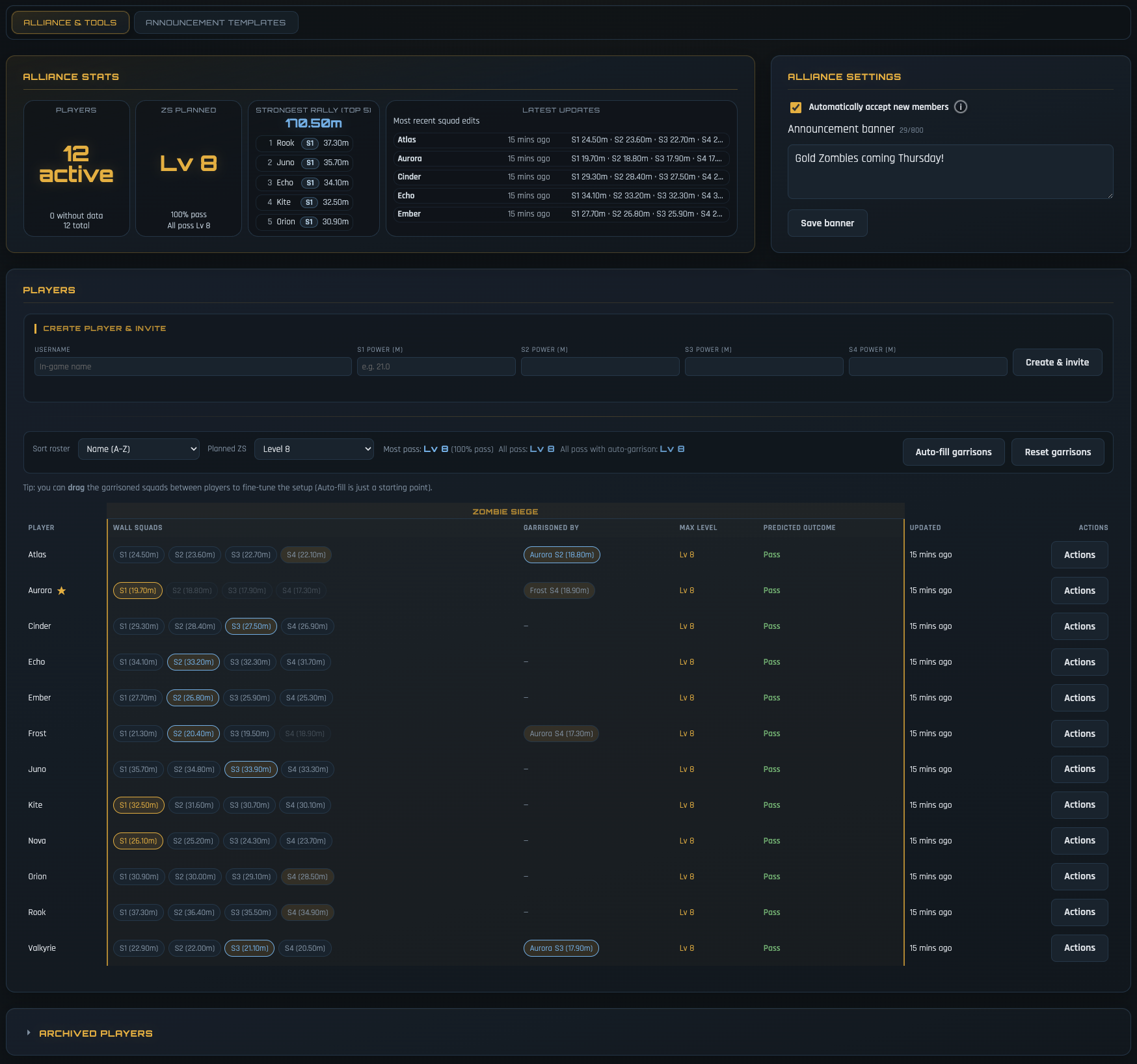Open the Alliance & Tools tab
The height and width of the screenshot is (1064, 1137).
coord(70,23)
